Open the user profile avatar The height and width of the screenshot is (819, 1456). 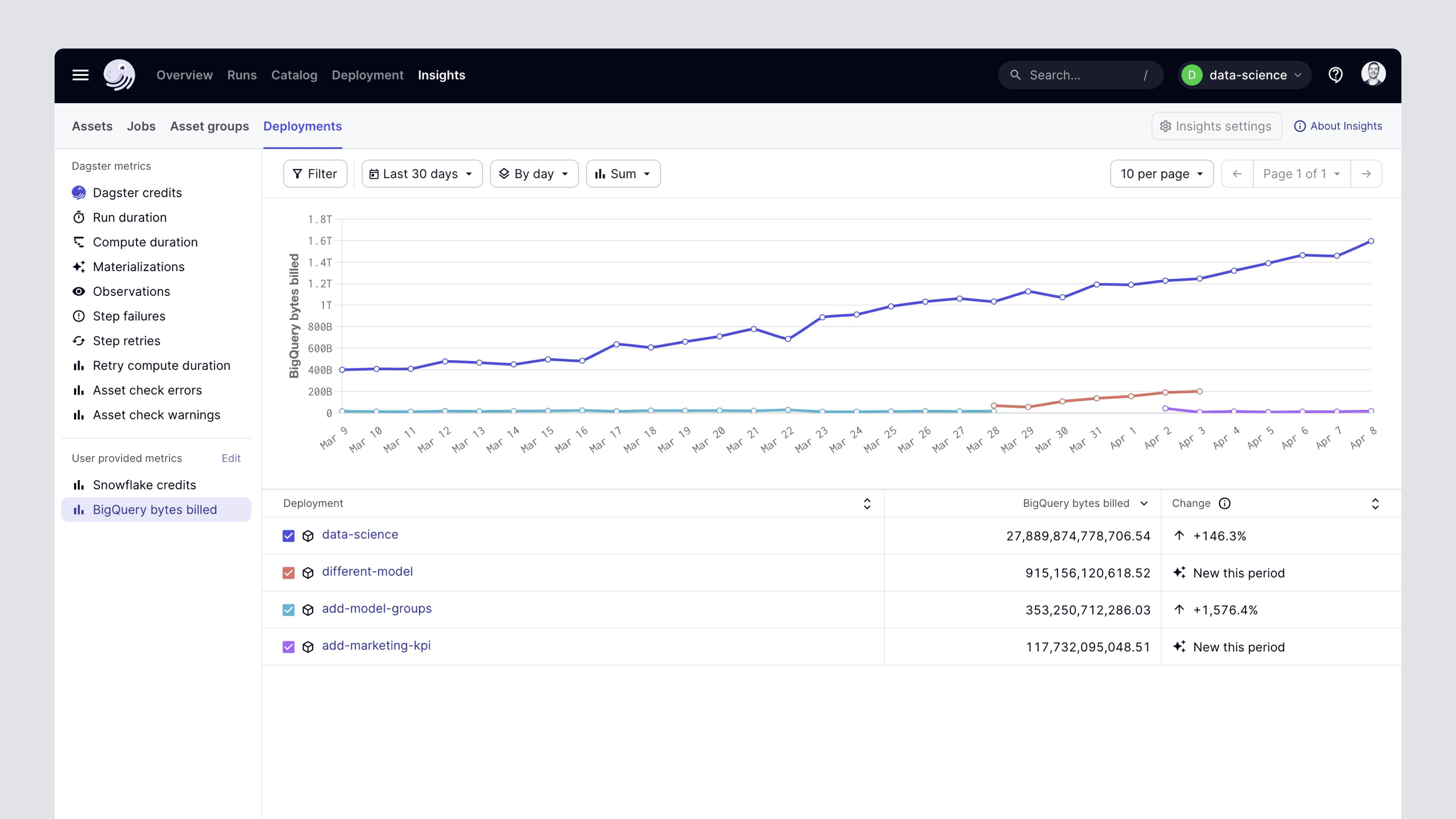click(x=1373, y=75)
